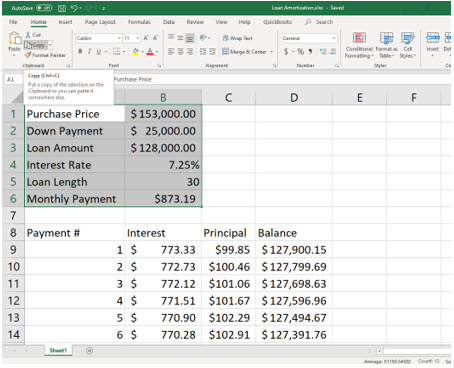
Task: Open the Calibri font name dropdown
Action: (x=119, y=38)
